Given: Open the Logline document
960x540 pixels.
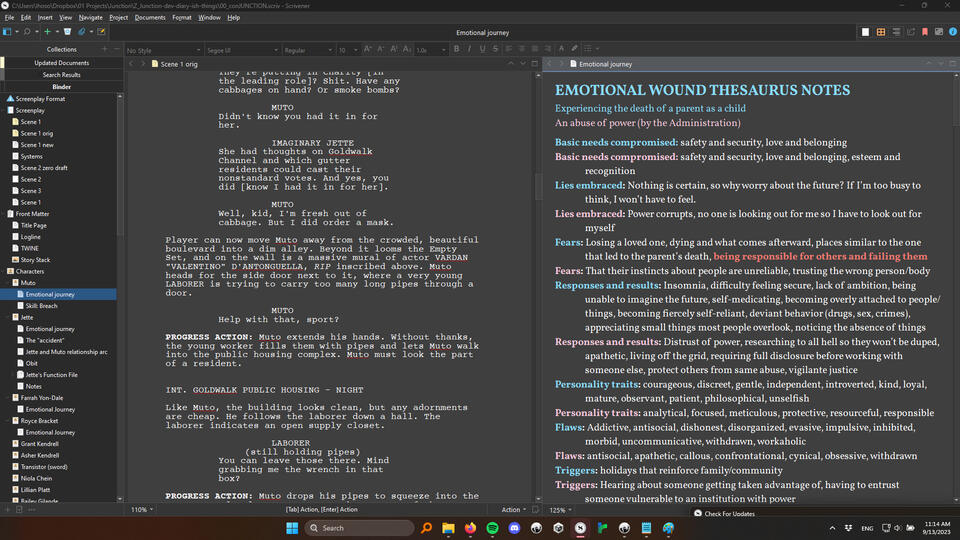Looking at the screenshot, I should tap(31, 237).
